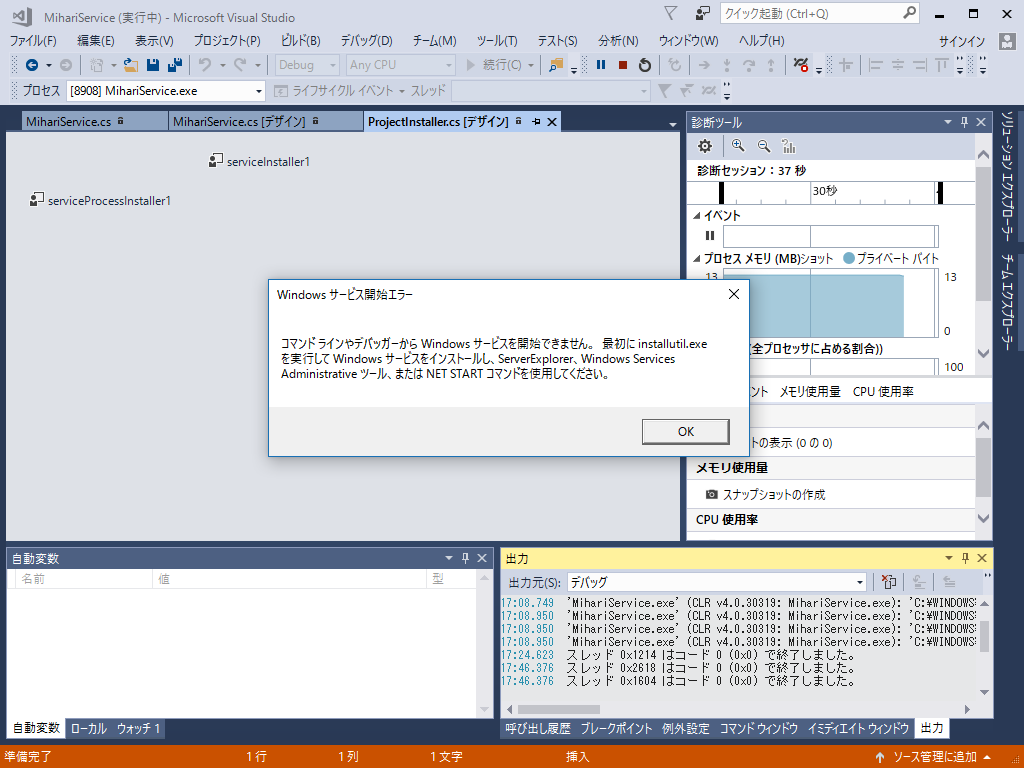Open the Any CPU platform dropdown
Image resolution: width=1024 pixels, height=768 pixels.
tap(400, 65)
